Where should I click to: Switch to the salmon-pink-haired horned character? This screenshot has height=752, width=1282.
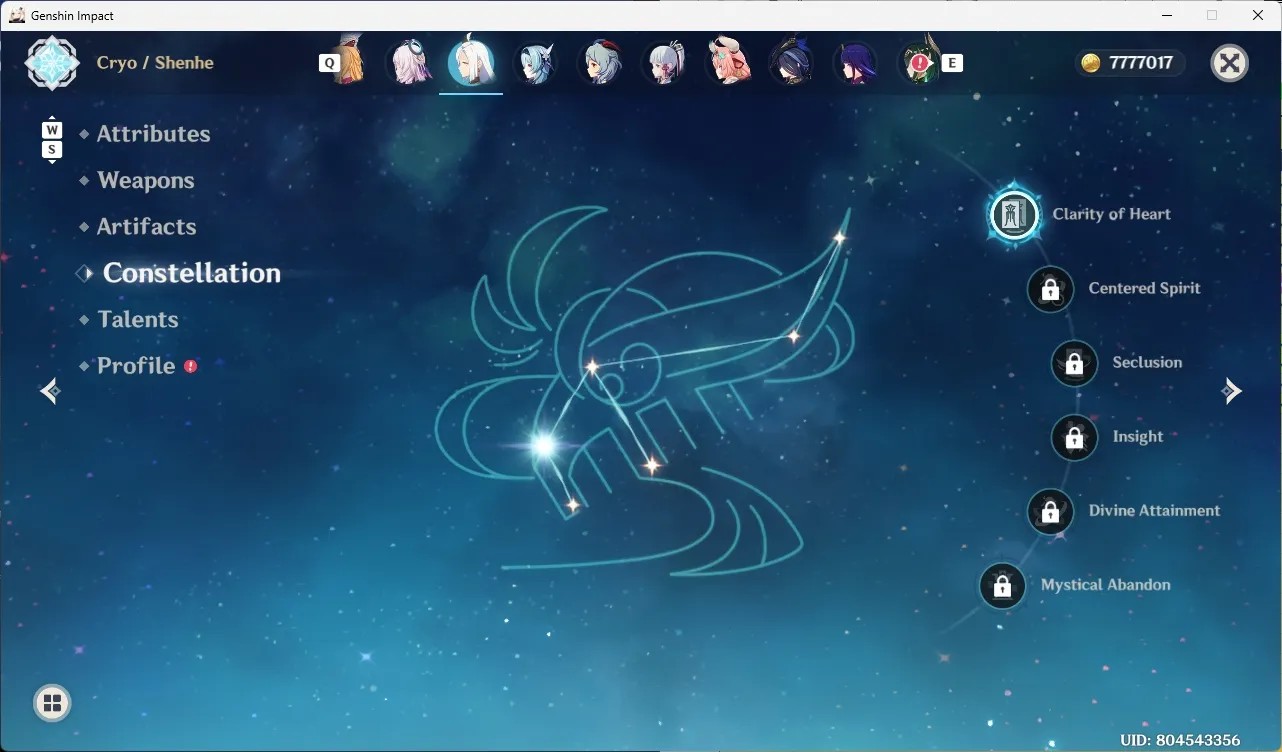pos(728,62)
